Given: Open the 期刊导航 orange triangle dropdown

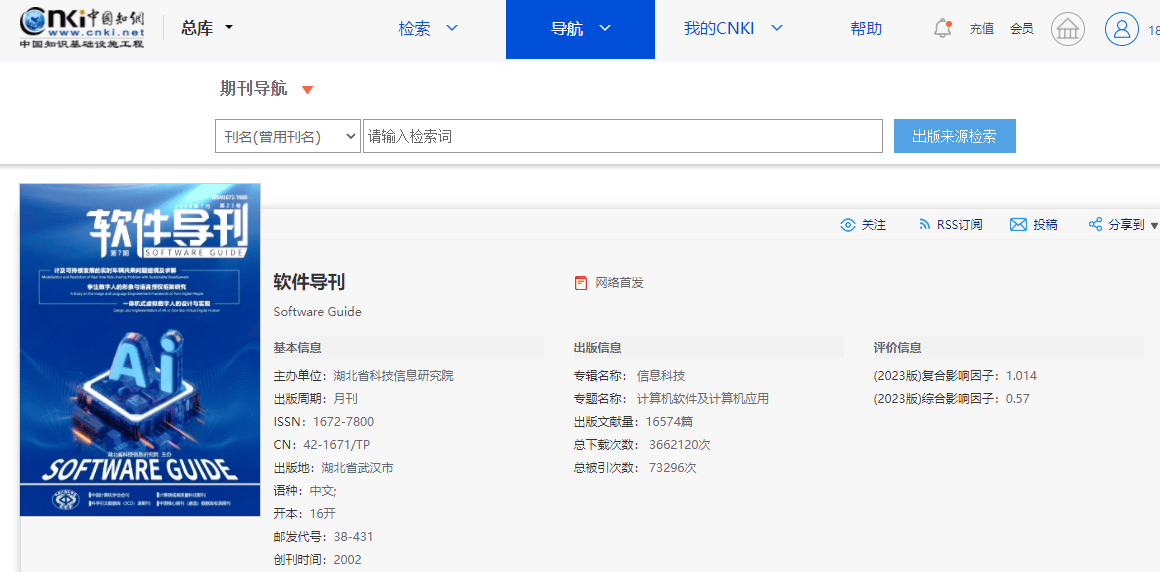Looking at the screenshot, I should pyautogui.click(x=308, y=90).
